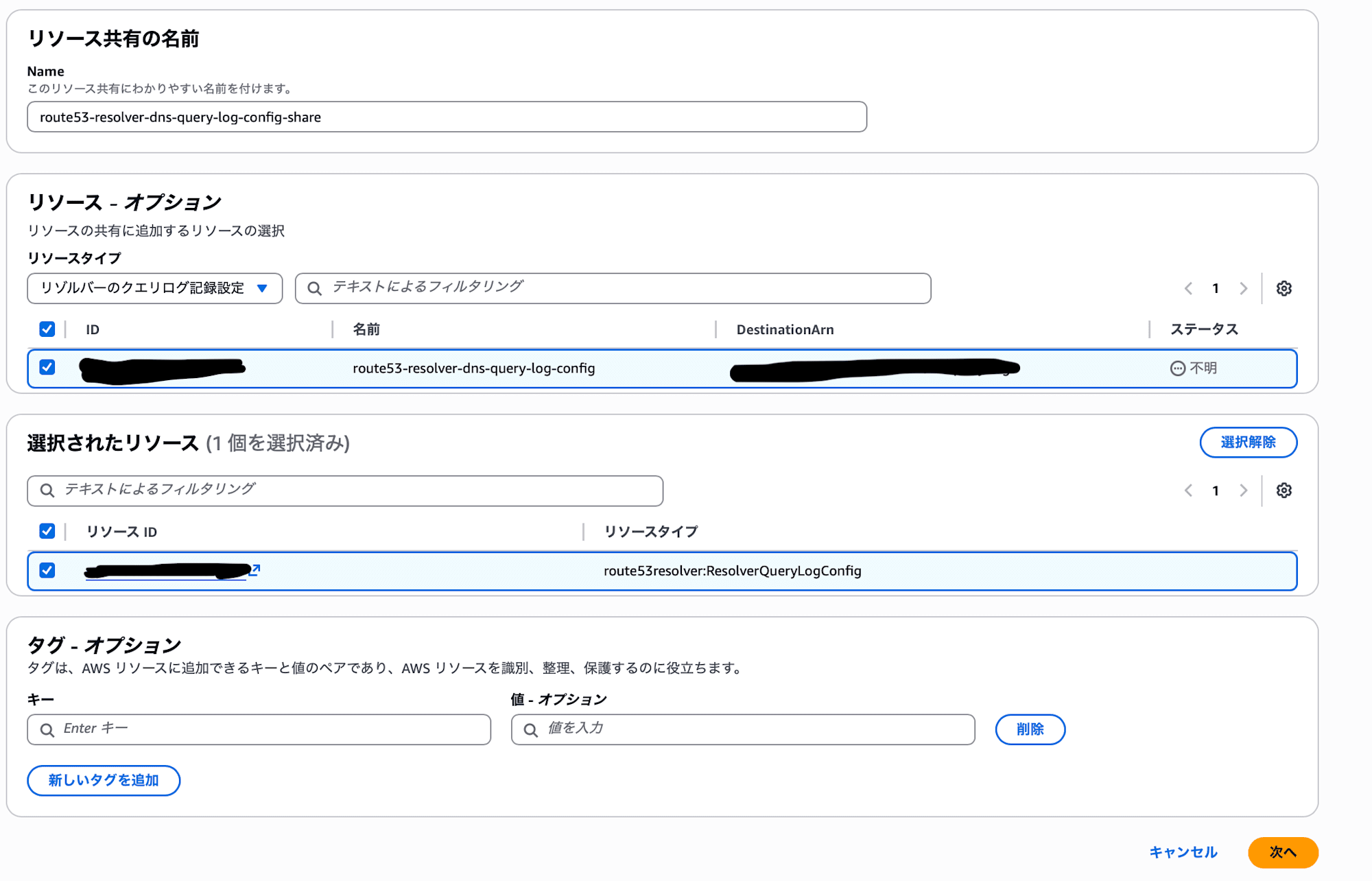Screen dimensions: 1372x881
Task: Open resource ID via external link icon
Action: 256,568
